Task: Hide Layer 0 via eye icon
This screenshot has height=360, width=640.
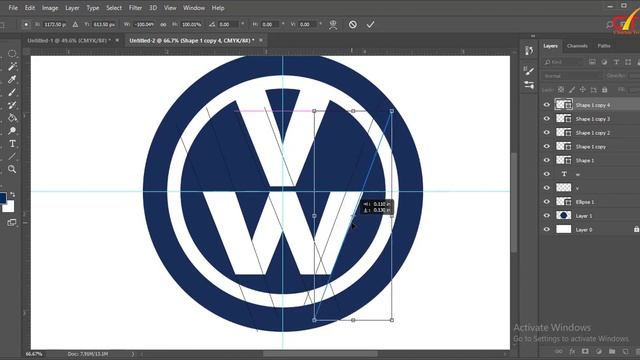Action: click(547, 230)
